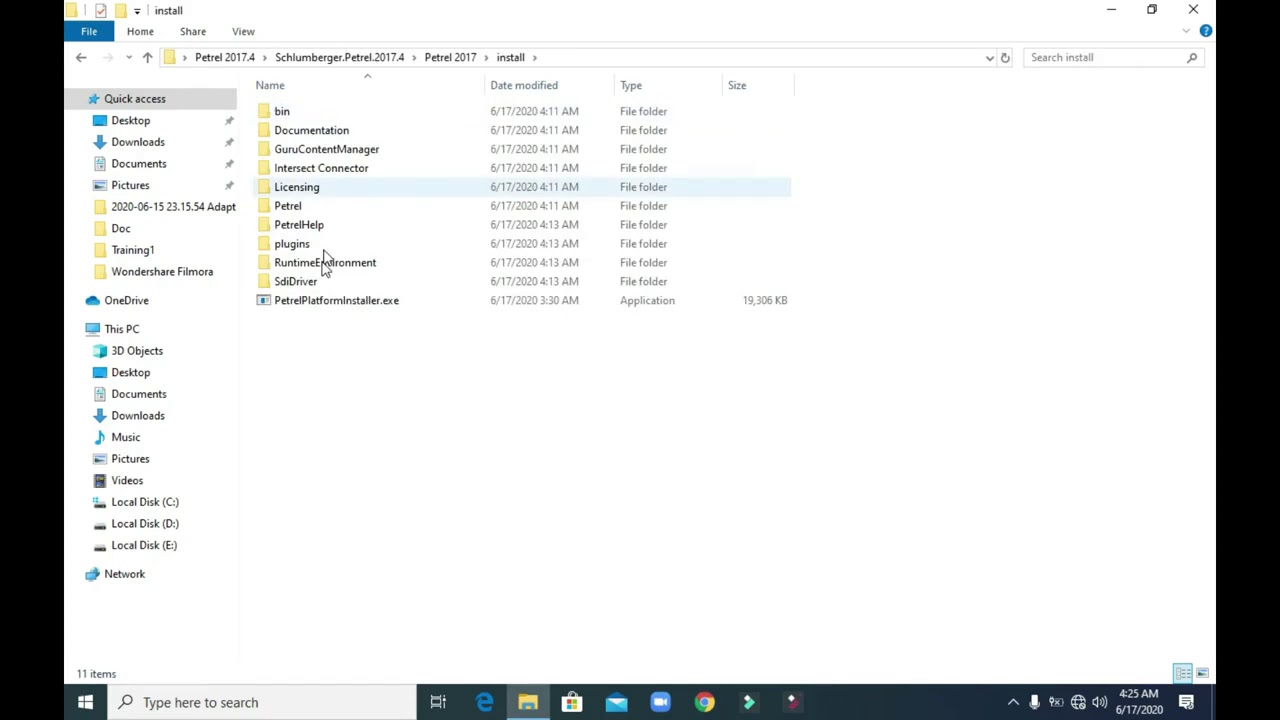The width and height of the screenshot is (1280, 720).
Task: Switch to Details view layout
Action: tap(1183, 674)
